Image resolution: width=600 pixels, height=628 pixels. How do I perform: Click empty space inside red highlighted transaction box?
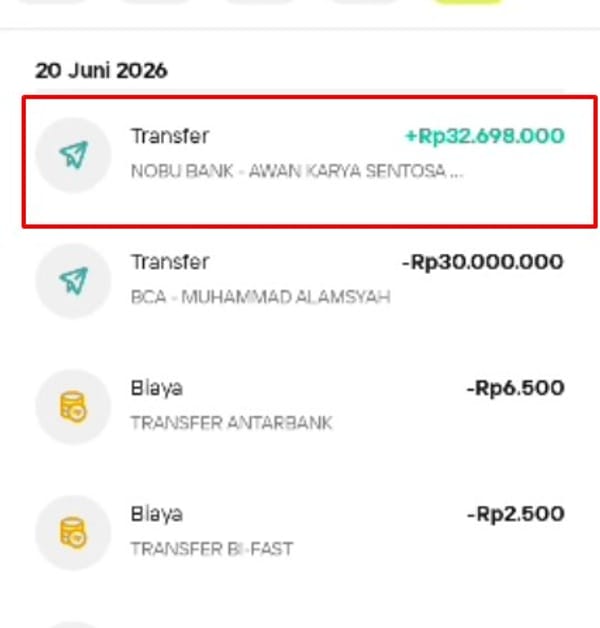pyautogui.click(x=320, y=204)
